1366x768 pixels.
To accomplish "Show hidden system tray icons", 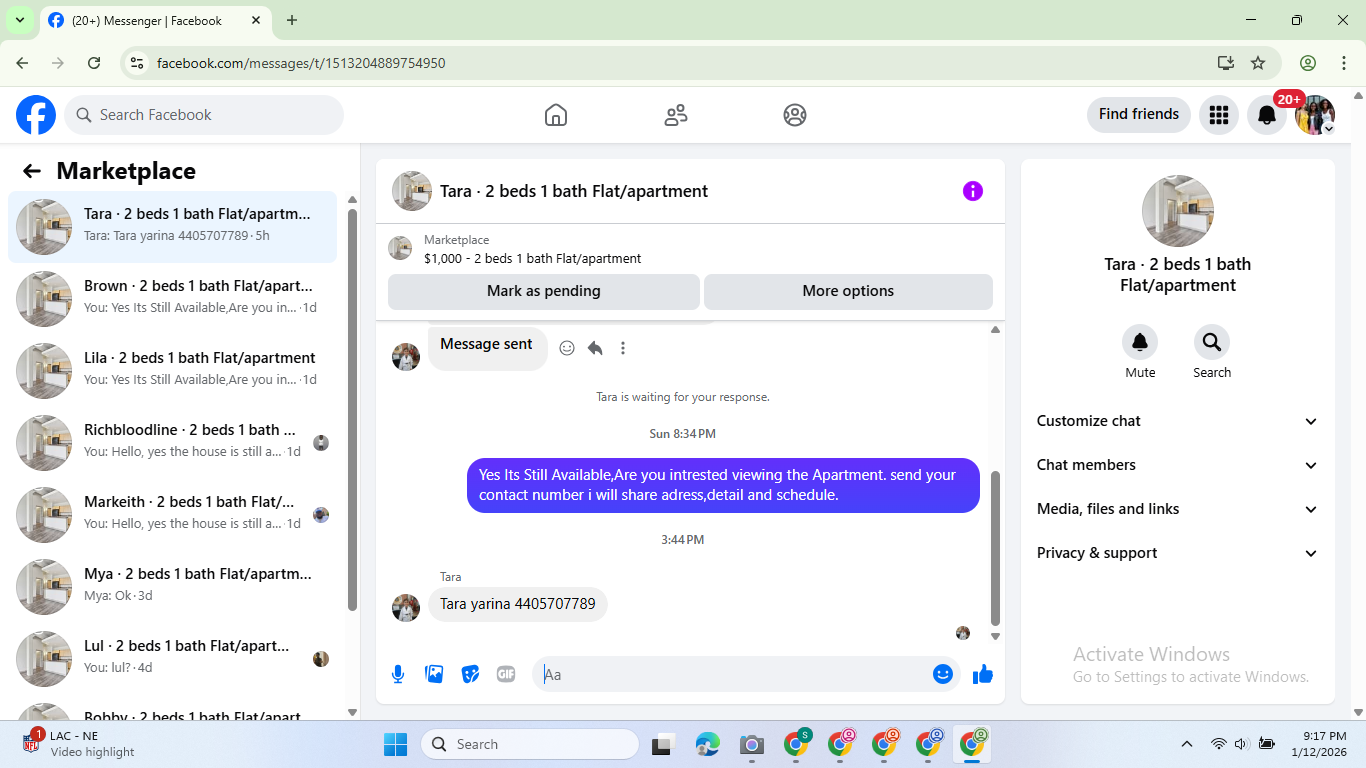I will click(1187, 744).
